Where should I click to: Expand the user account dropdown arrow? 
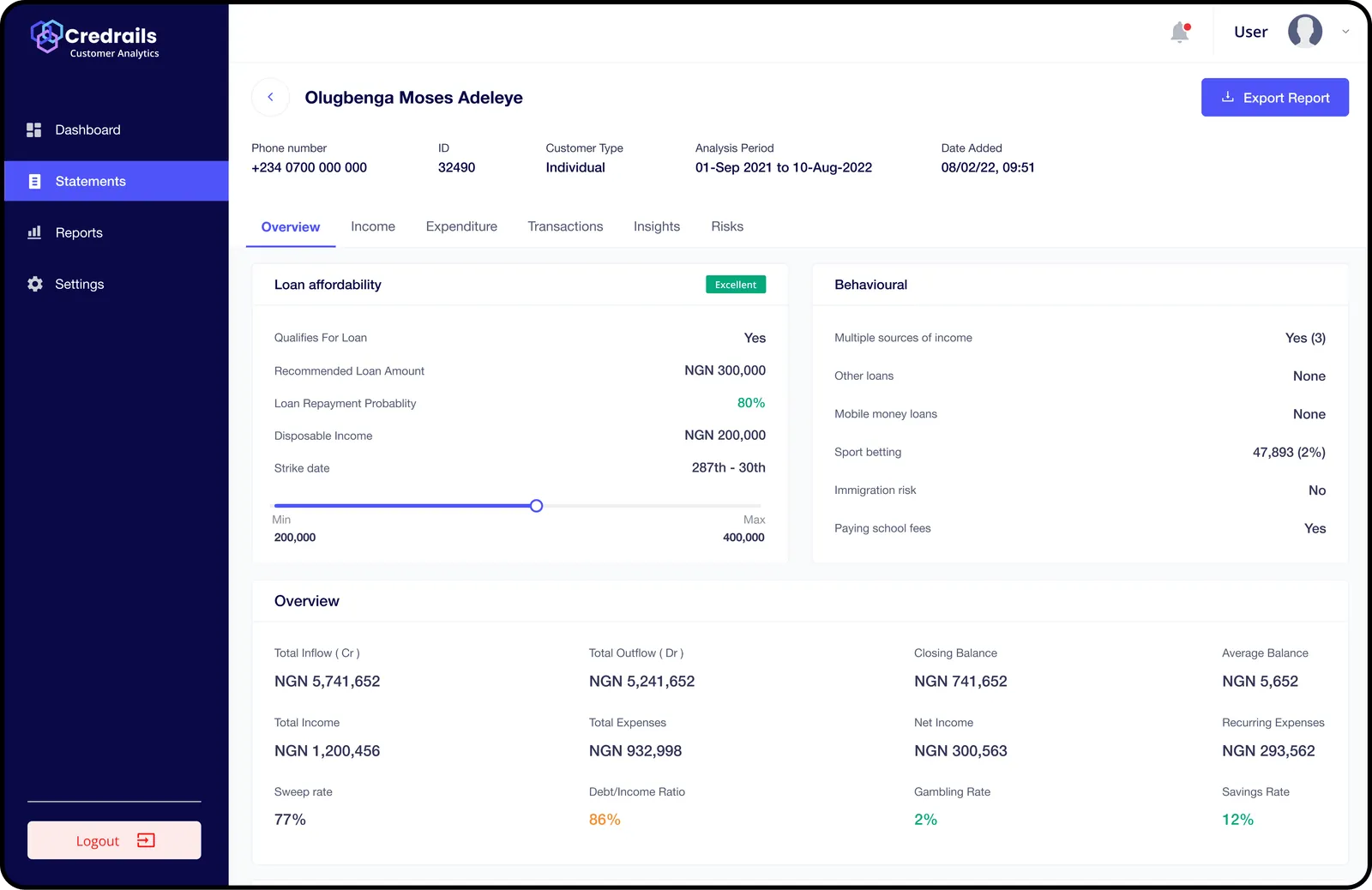coord(1345,32)
